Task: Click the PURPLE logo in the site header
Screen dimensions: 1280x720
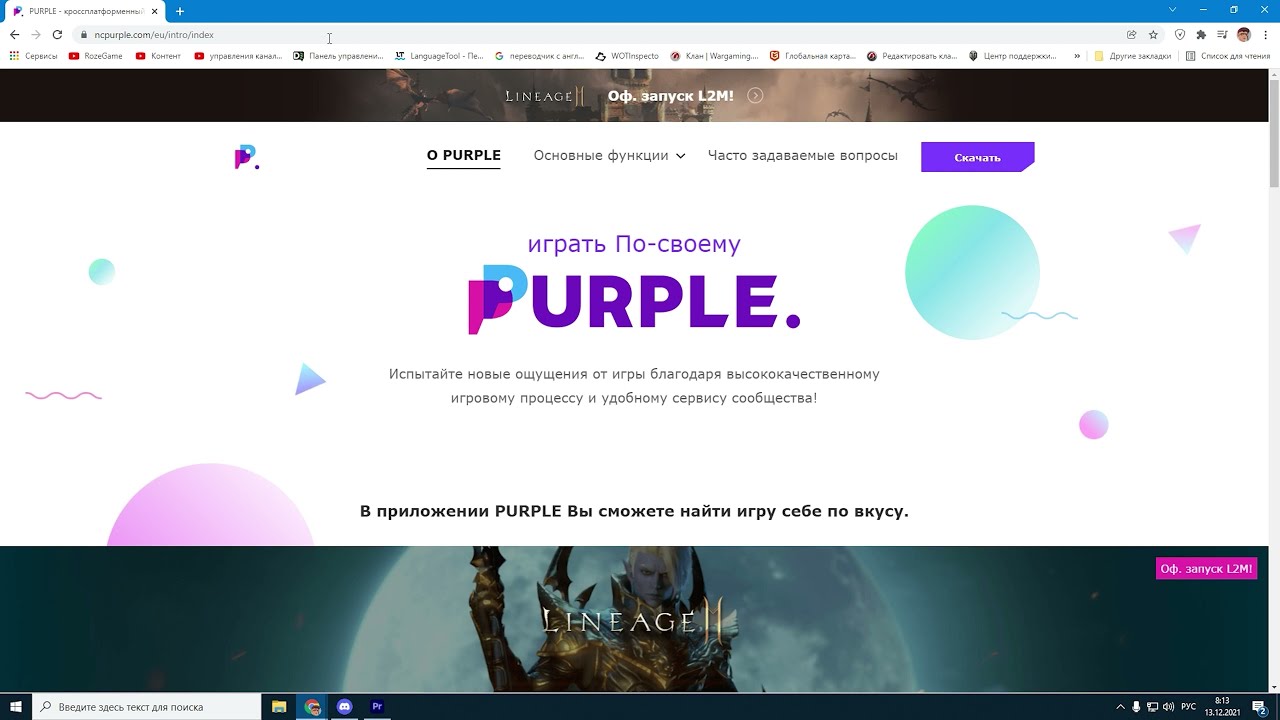Action: click(247, 157)
